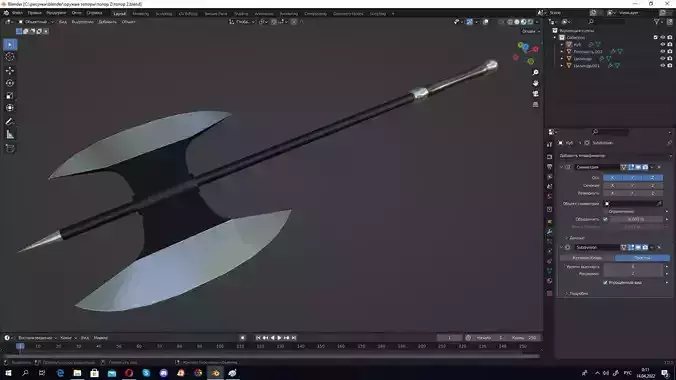Jump to timeline end control
This screenshot has height=380, width=676.
294,338
